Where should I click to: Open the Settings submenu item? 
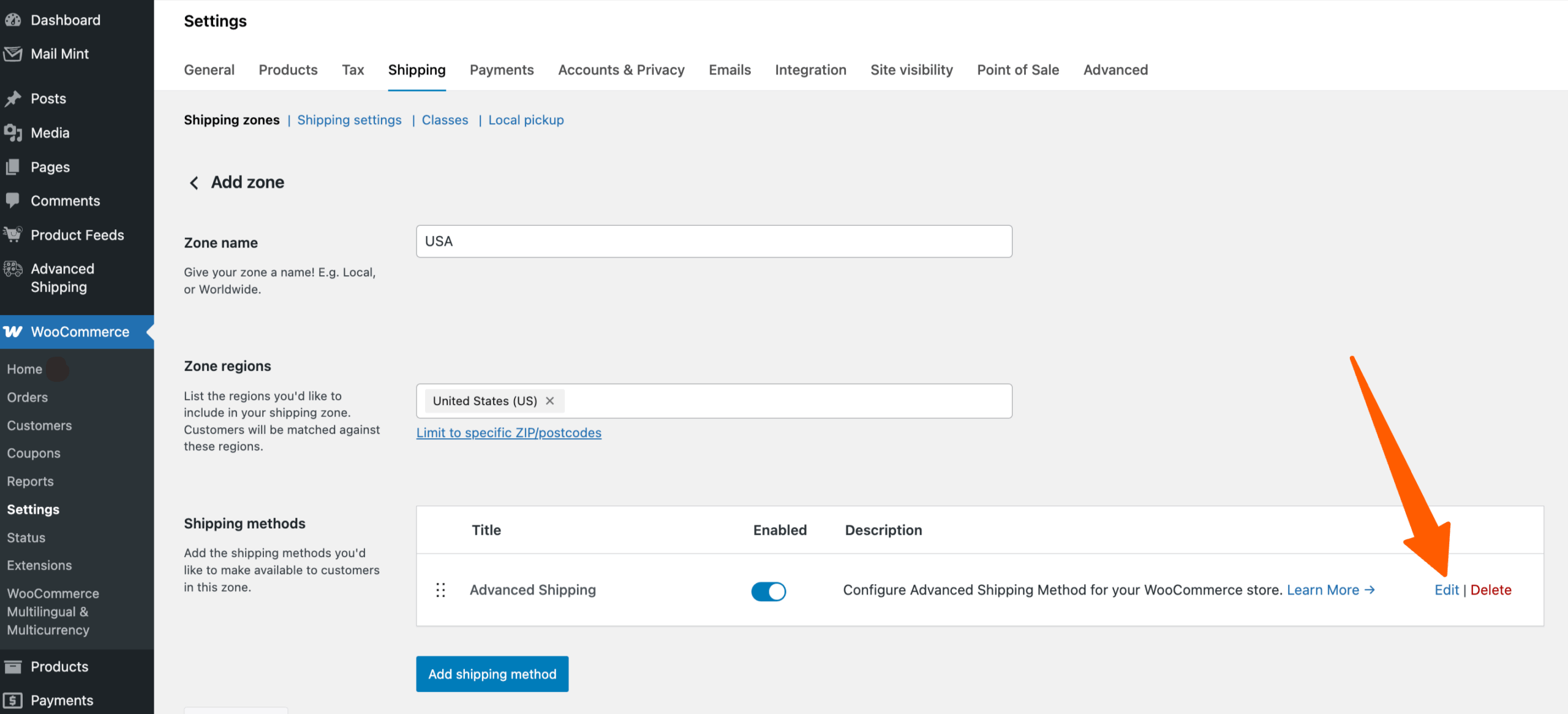(x=33, y=509)
